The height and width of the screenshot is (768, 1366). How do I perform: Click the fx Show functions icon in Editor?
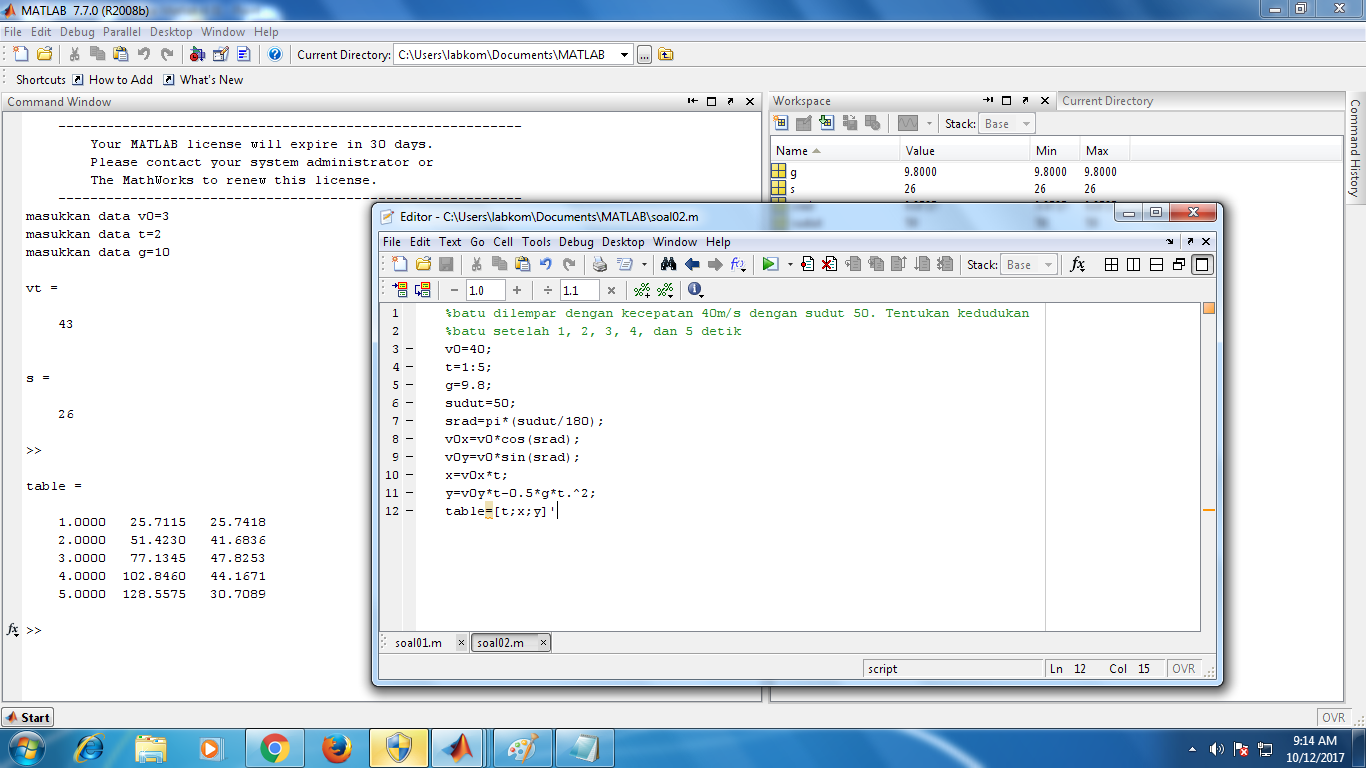point(1078,265)
